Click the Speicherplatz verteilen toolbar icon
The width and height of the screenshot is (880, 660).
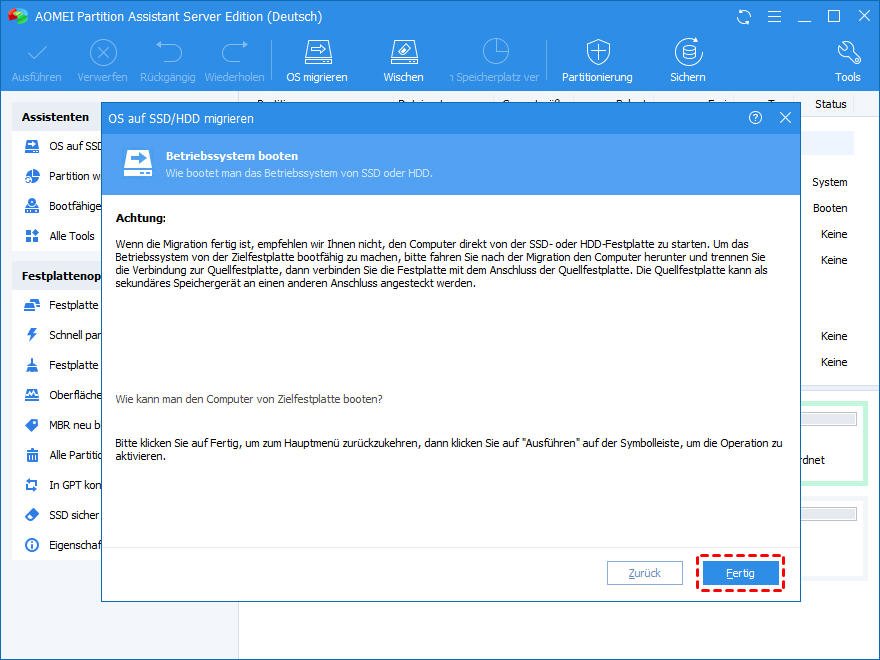click(496, 52)
